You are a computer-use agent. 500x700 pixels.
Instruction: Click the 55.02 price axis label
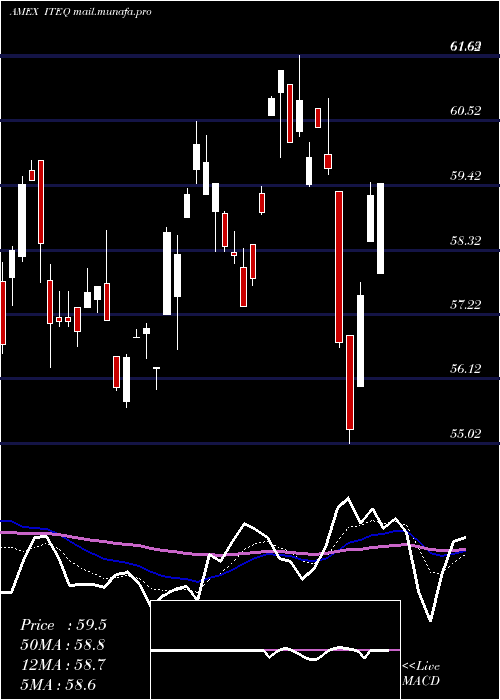tap(466, 433)
